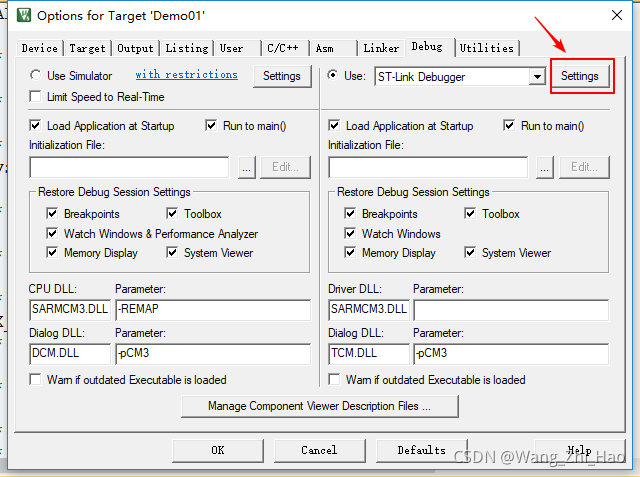Screen dimensions: 640x477
Task: Switch to the Device tab
Action: pos(40,48)
